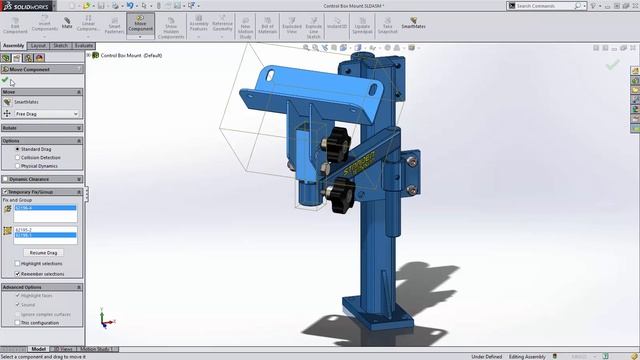Collapse the Temporary Fix/Group section
Viewport: 640px width, 360px height.
coord(79,192)
